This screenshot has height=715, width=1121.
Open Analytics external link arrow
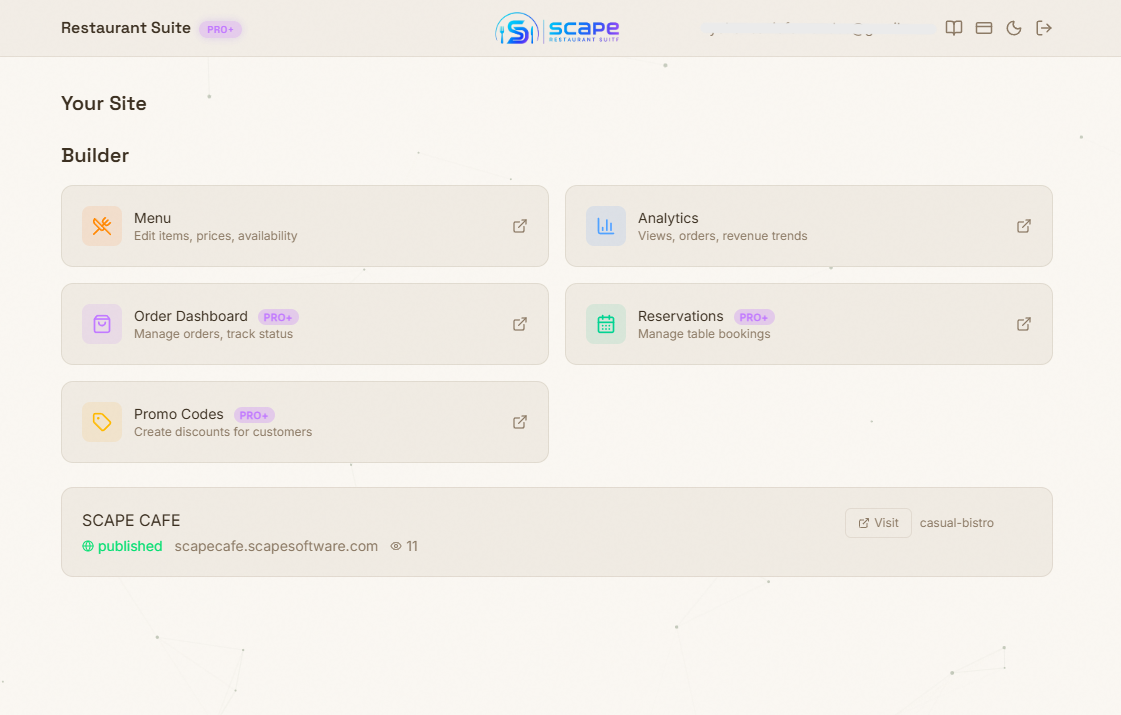[1024, 226]
